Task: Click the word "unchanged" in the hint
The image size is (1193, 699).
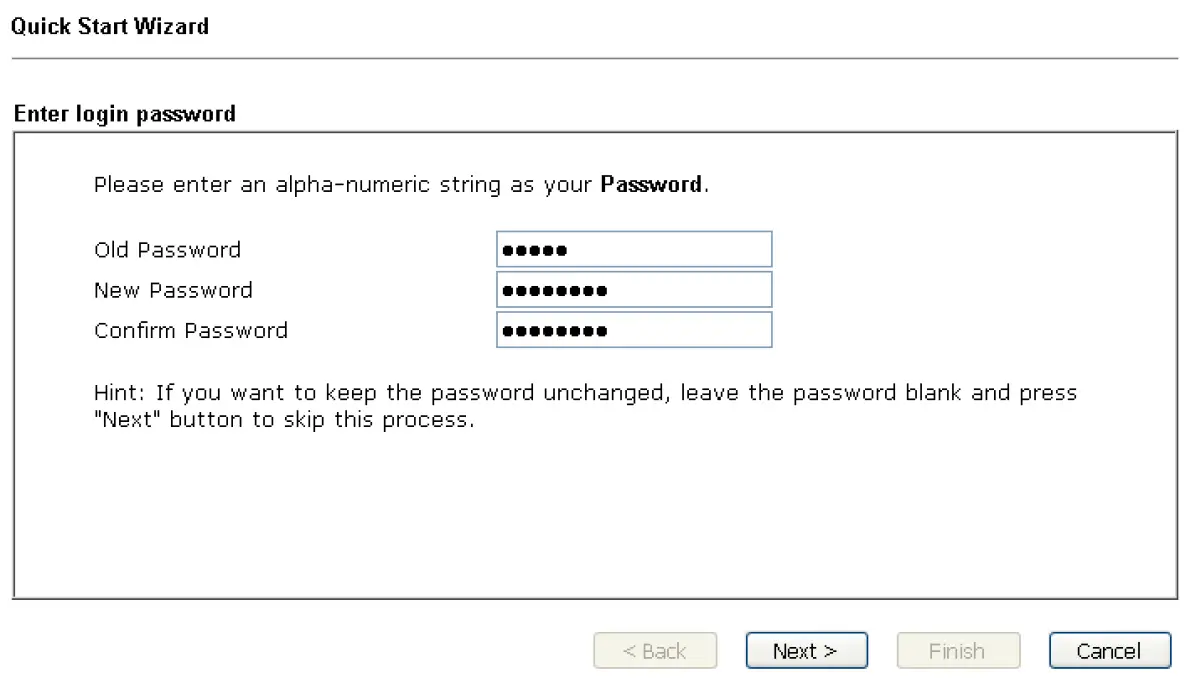Action: (605, 393)
